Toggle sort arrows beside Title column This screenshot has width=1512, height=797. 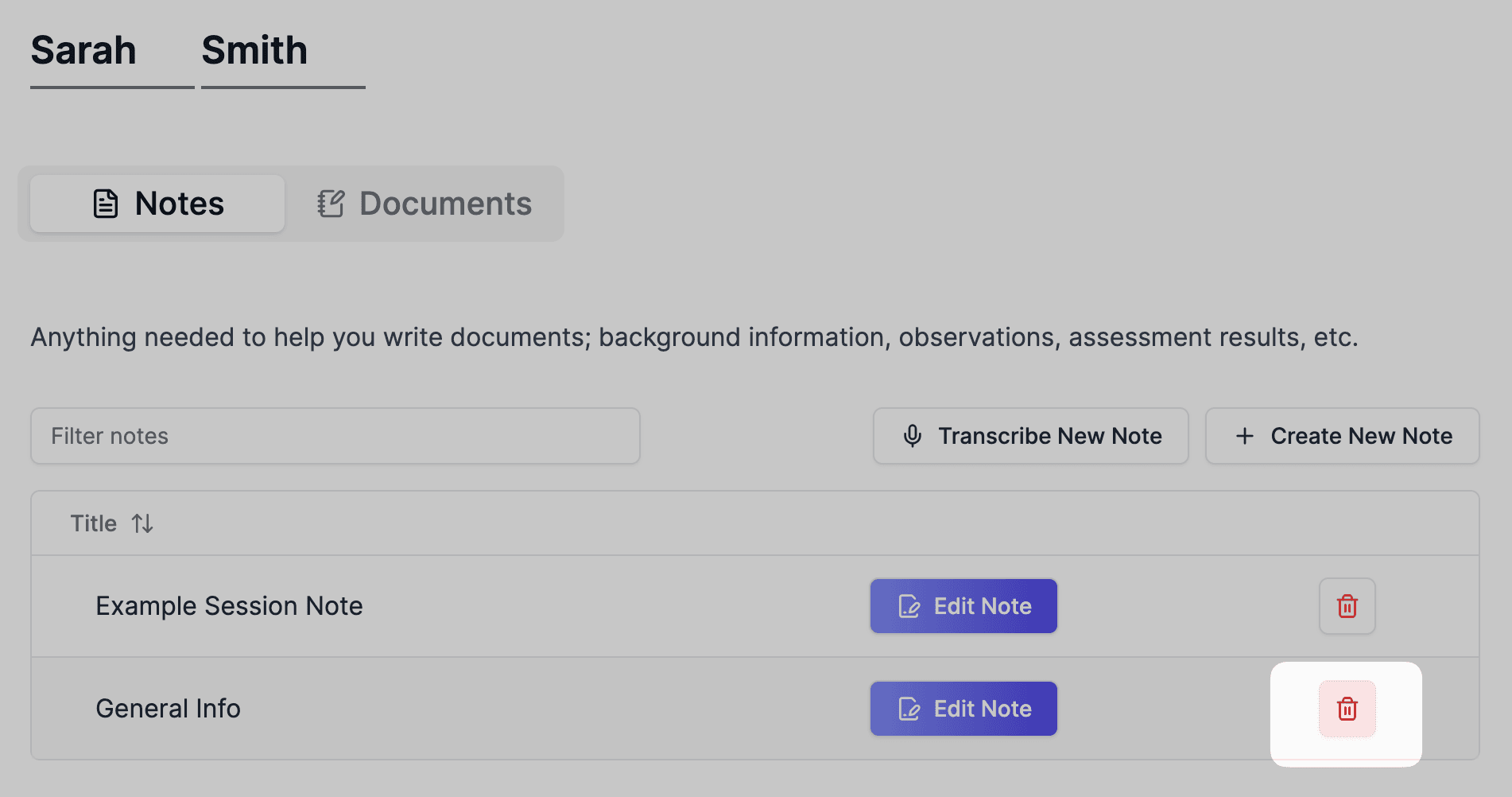pyautogui.click(x=142, y=523)
